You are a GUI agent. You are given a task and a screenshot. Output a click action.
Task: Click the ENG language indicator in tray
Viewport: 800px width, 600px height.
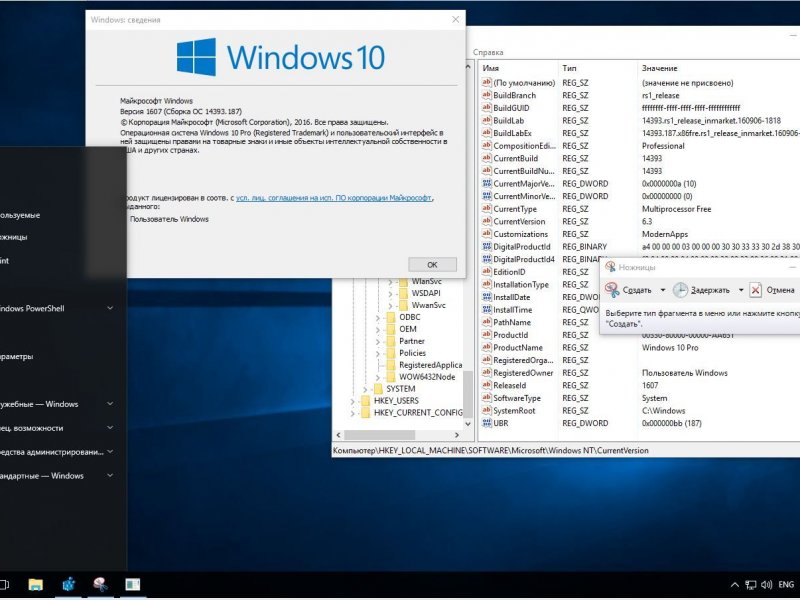coord(786,585)
